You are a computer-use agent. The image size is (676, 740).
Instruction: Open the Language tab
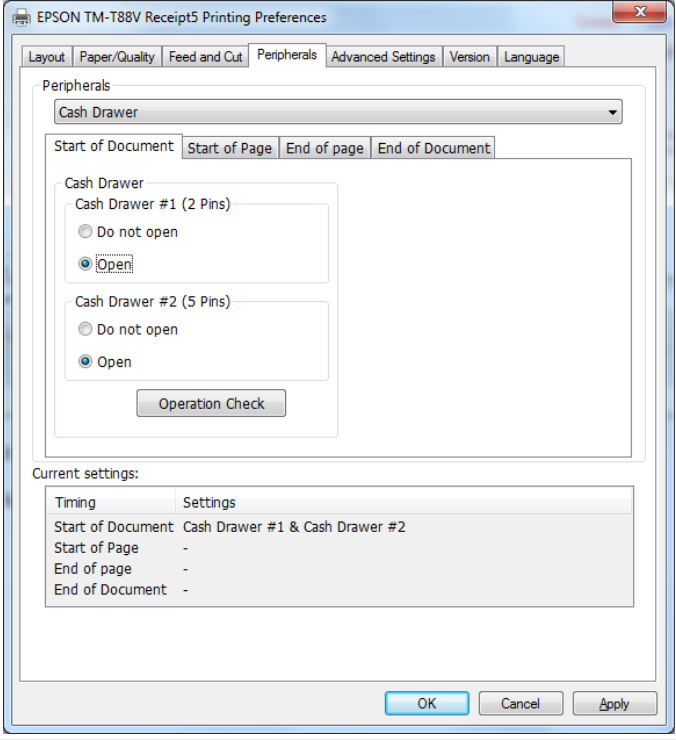point(532,57)
